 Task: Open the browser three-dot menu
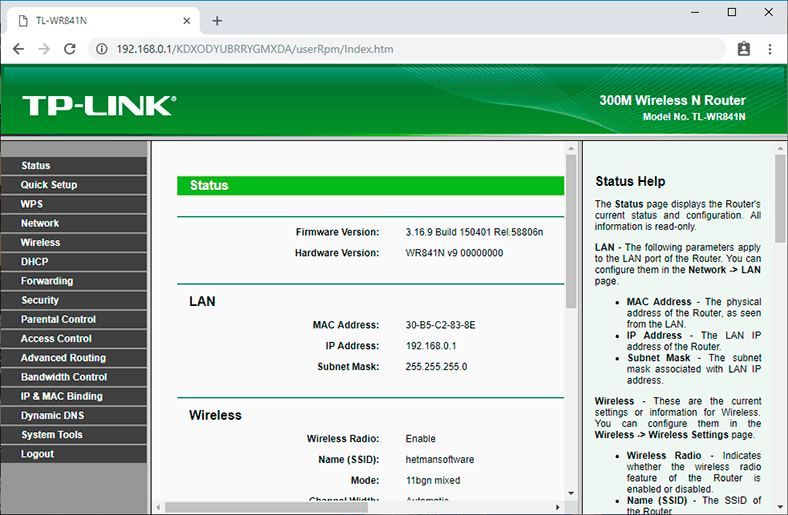[770, 49]
